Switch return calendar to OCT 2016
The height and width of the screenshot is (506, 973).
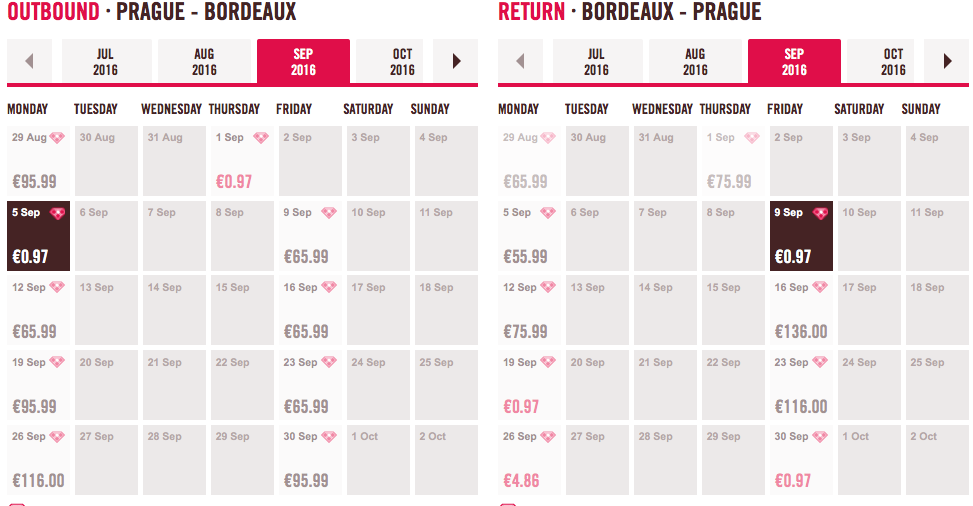(x=893, y=61)
